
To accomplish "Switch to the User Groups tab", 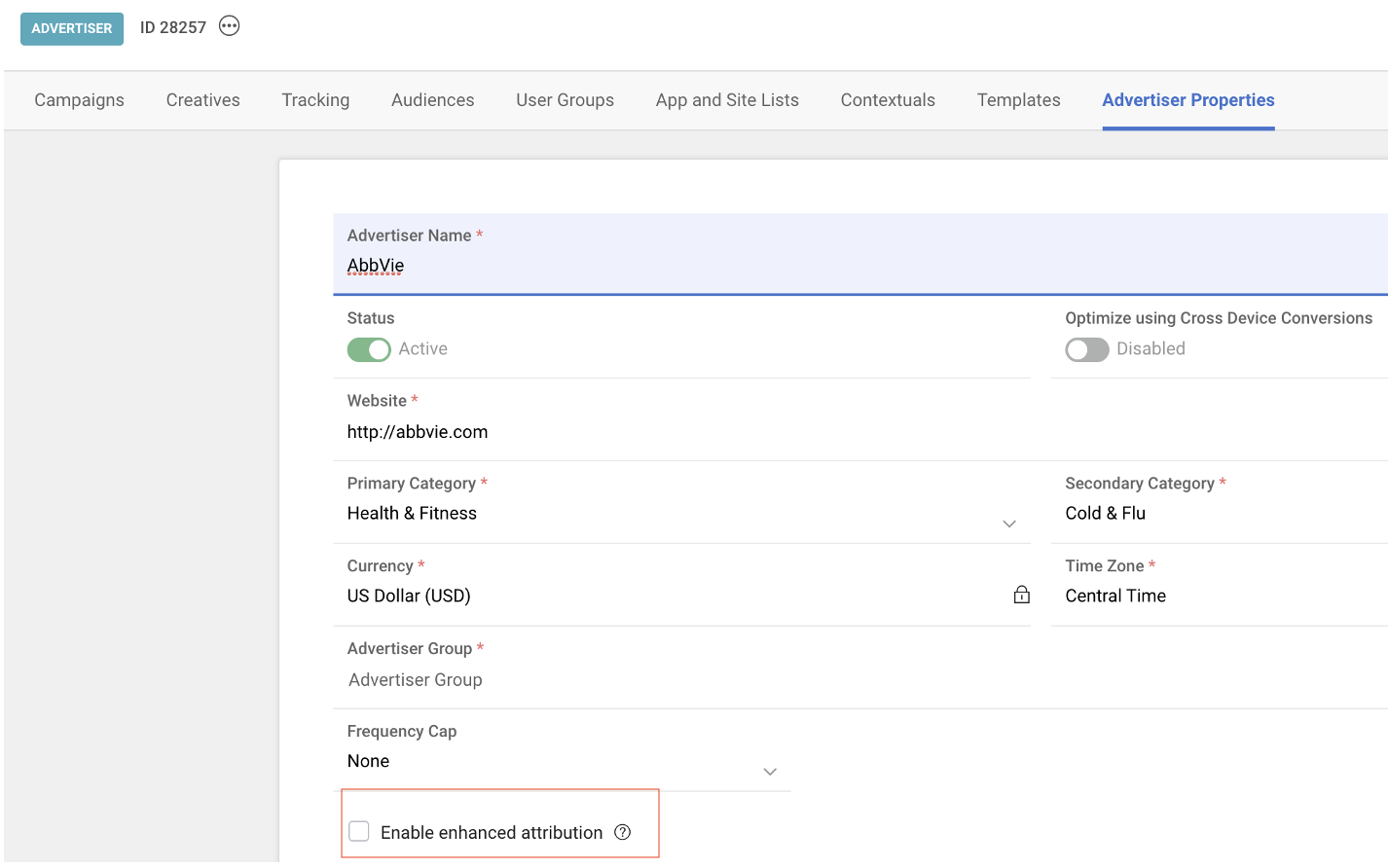I will (x=566, y=100).
